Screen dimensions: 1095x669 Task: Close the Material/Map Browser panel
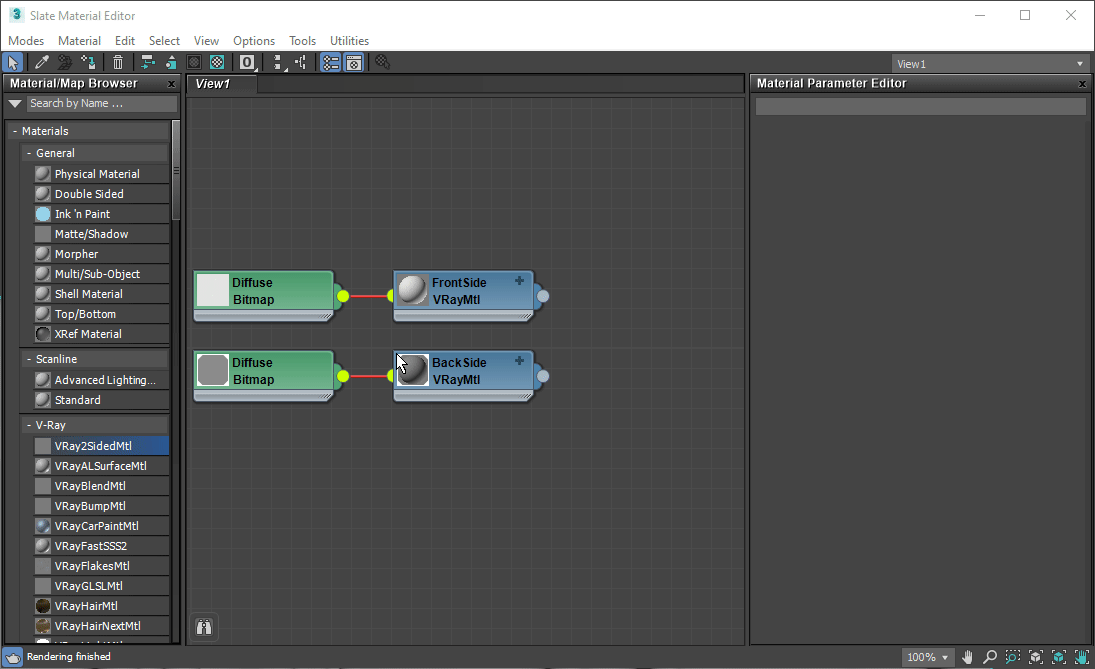click(x=171, y=84)
